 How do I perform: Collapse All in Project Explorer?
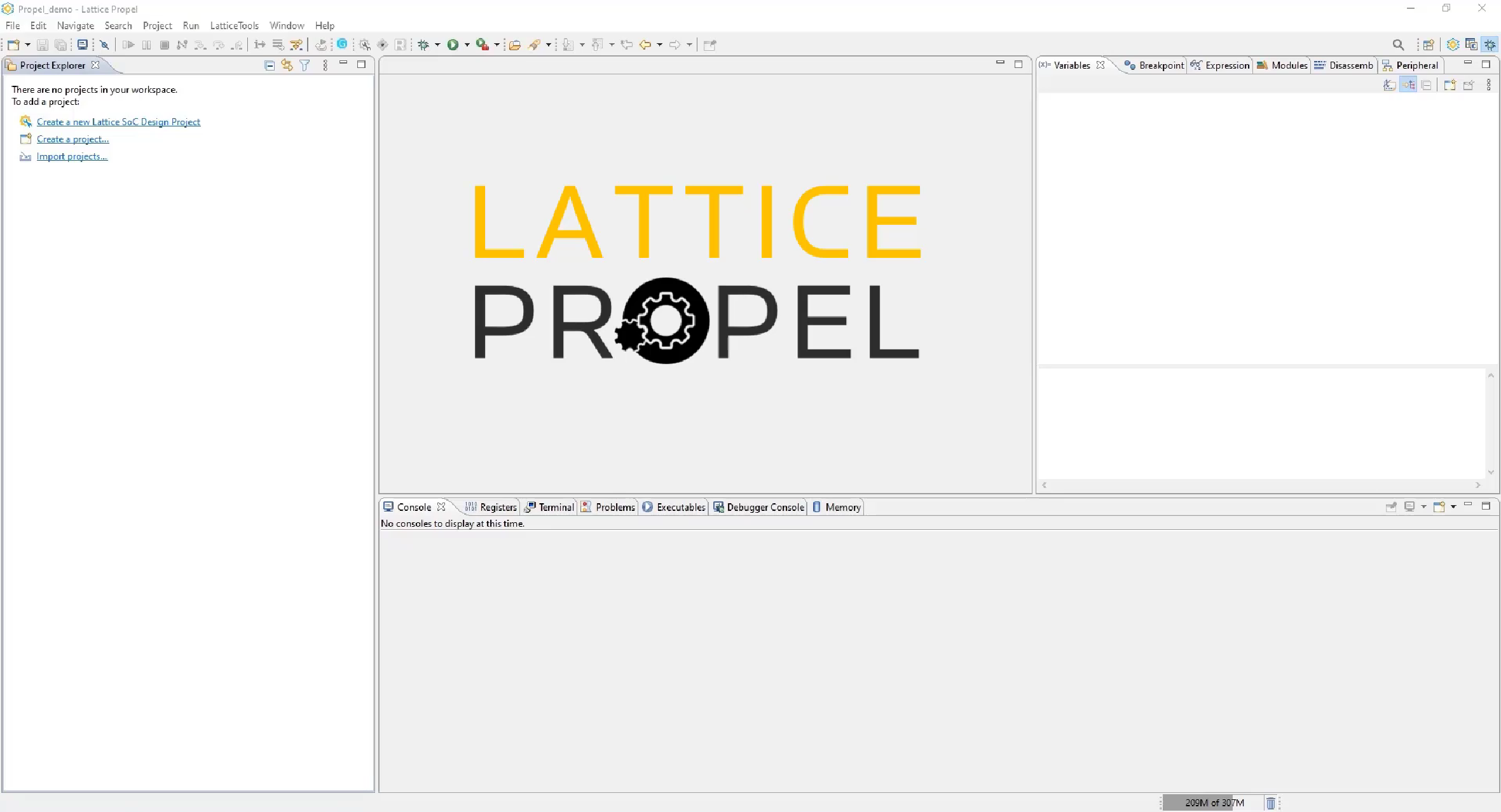(269, 65)
